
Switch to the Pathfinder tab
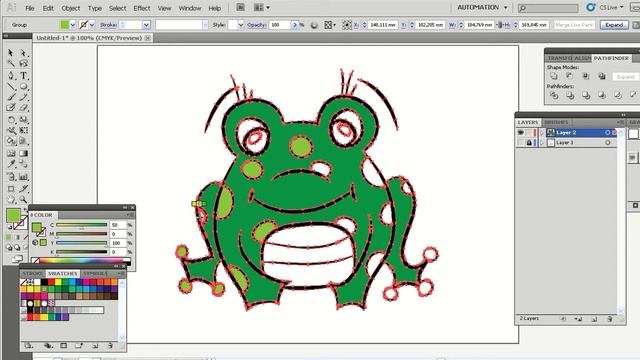(x=611, y=58)
